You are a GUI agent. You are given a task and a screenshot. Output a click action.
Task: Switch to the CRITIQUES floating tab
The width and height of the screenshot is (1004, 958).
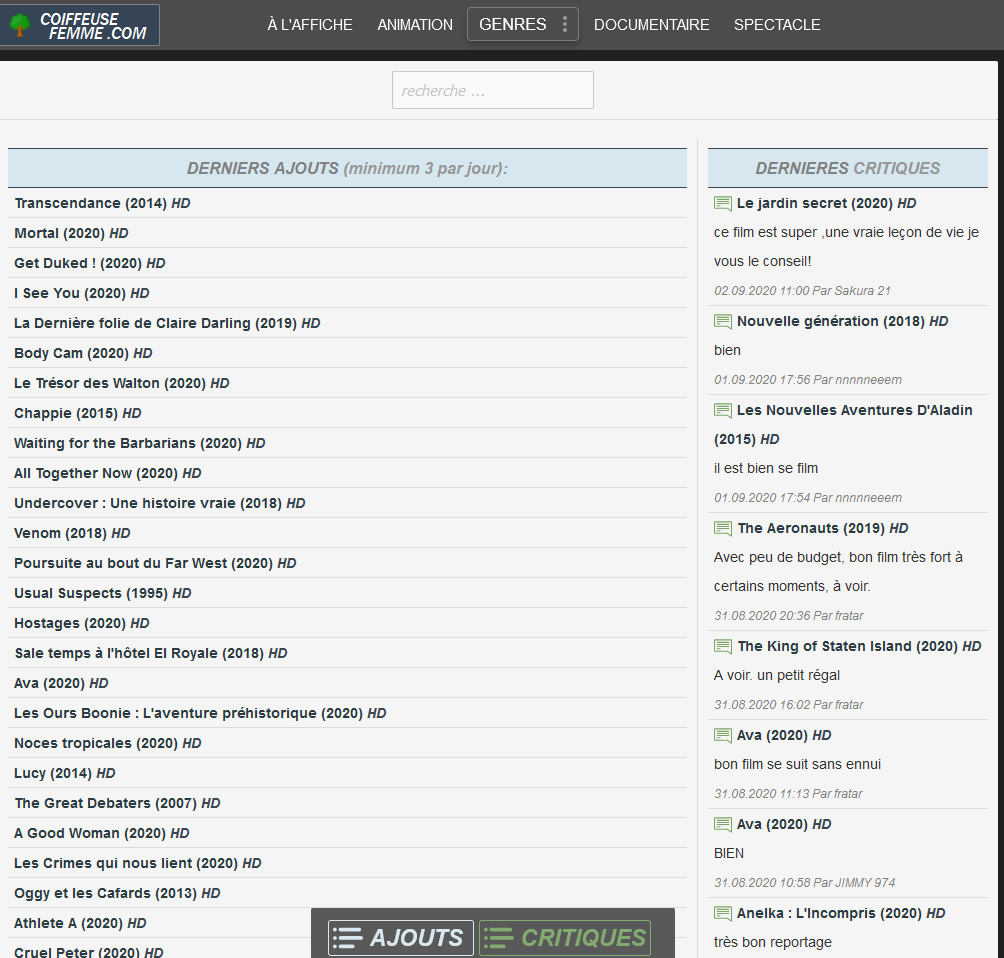tap(565, 938)
